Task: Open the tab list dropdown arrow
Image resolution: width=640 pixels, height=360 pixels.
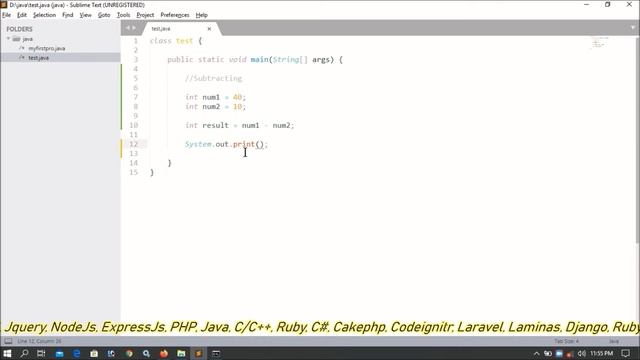Action: coord(633,28)
